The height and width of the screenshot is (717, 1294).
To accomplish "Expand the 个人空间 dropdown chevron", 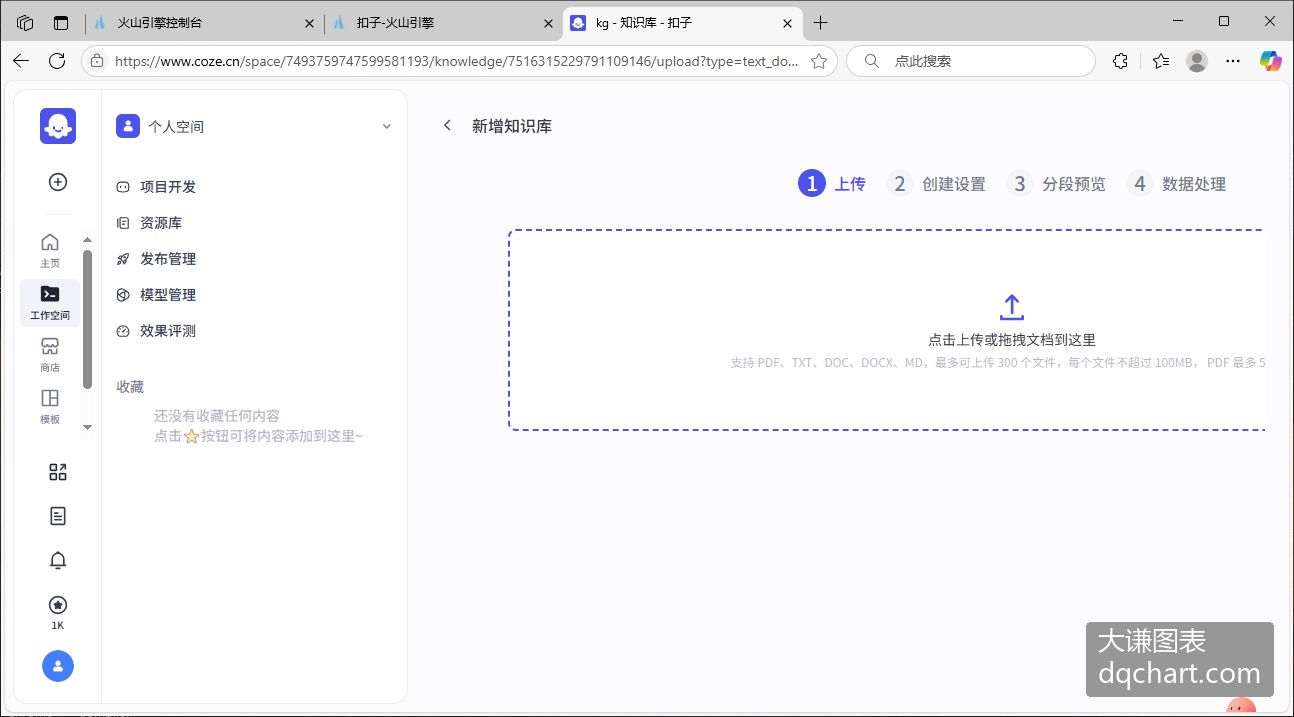I will pos(387,126).
